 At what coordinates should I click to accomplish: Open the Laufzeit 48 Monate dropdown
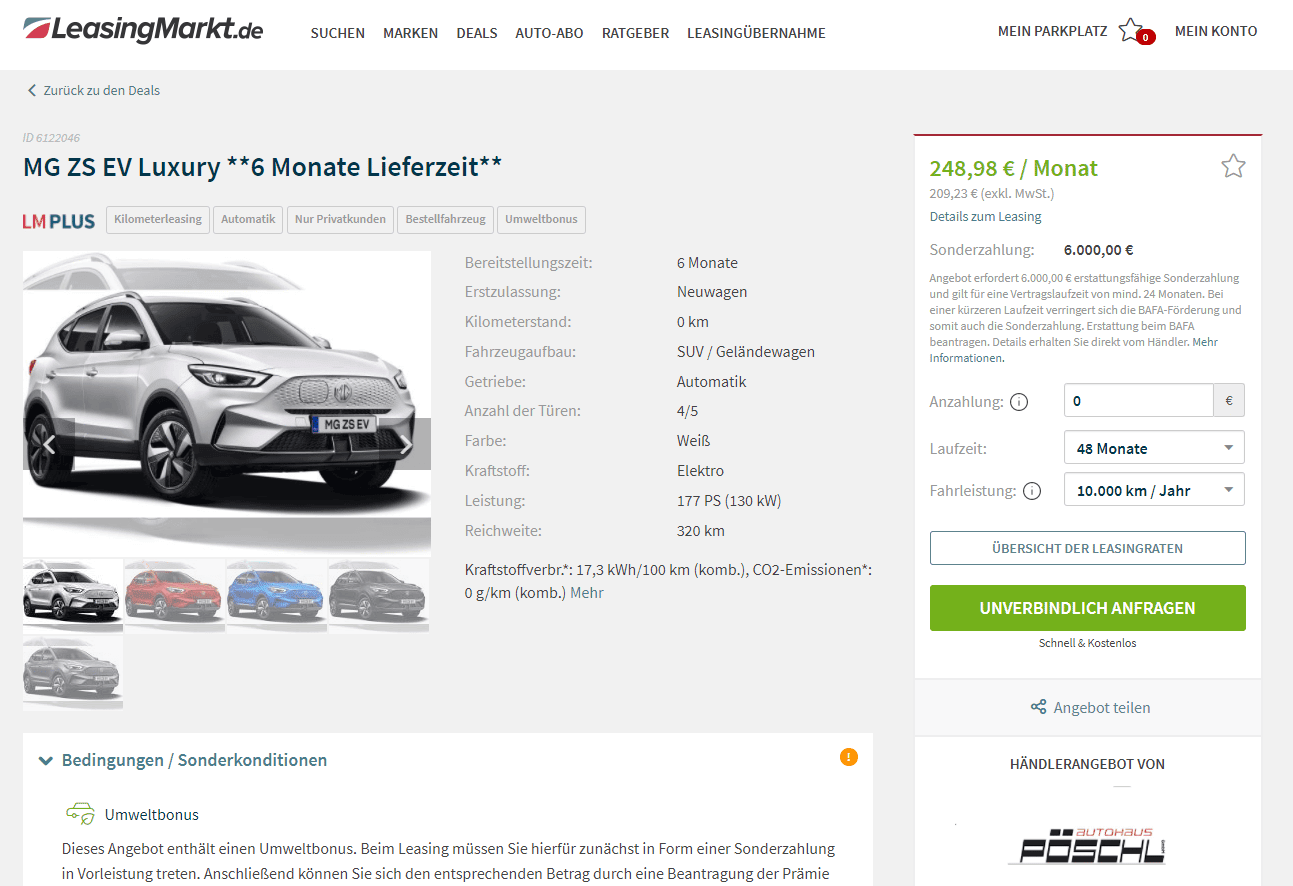coord(1154,448)
